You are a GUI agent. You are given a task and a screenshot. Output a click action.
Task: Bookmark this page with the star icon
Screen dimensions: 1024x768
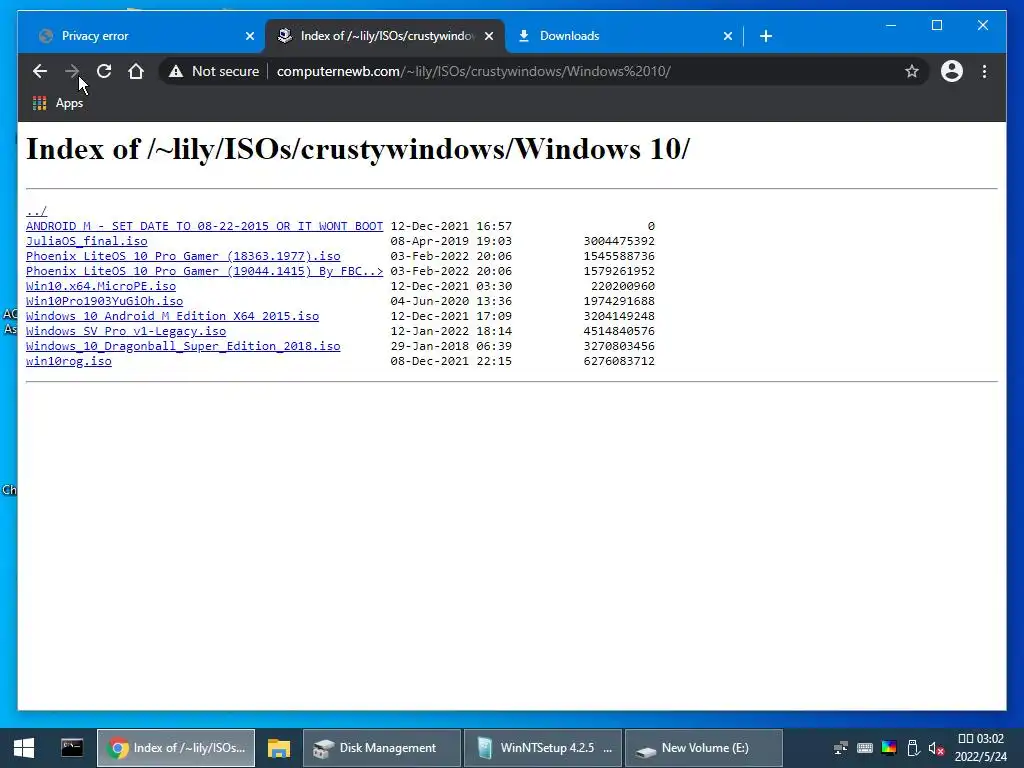[x=912, y=71]
